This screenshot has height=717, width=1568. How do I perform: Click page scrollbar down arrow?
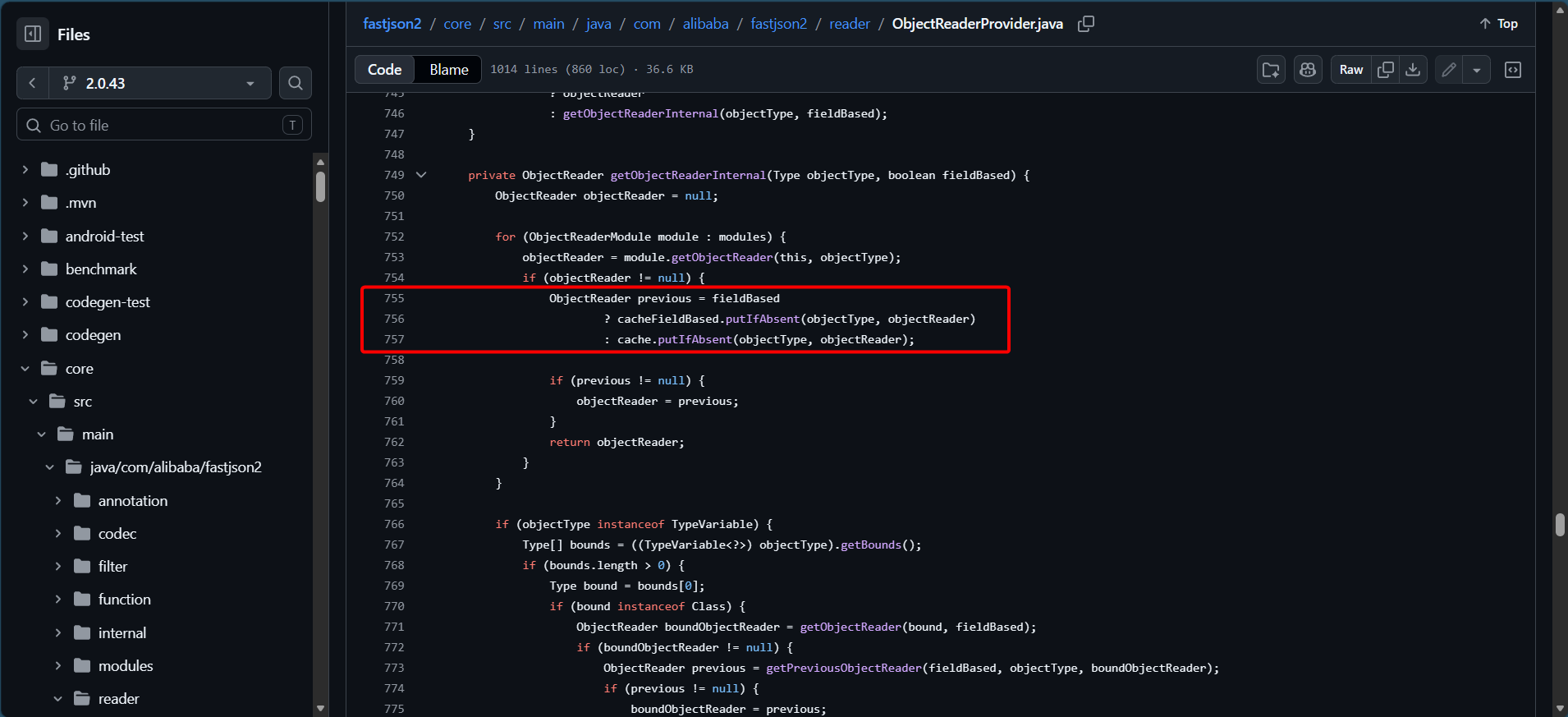(1560, 708)
